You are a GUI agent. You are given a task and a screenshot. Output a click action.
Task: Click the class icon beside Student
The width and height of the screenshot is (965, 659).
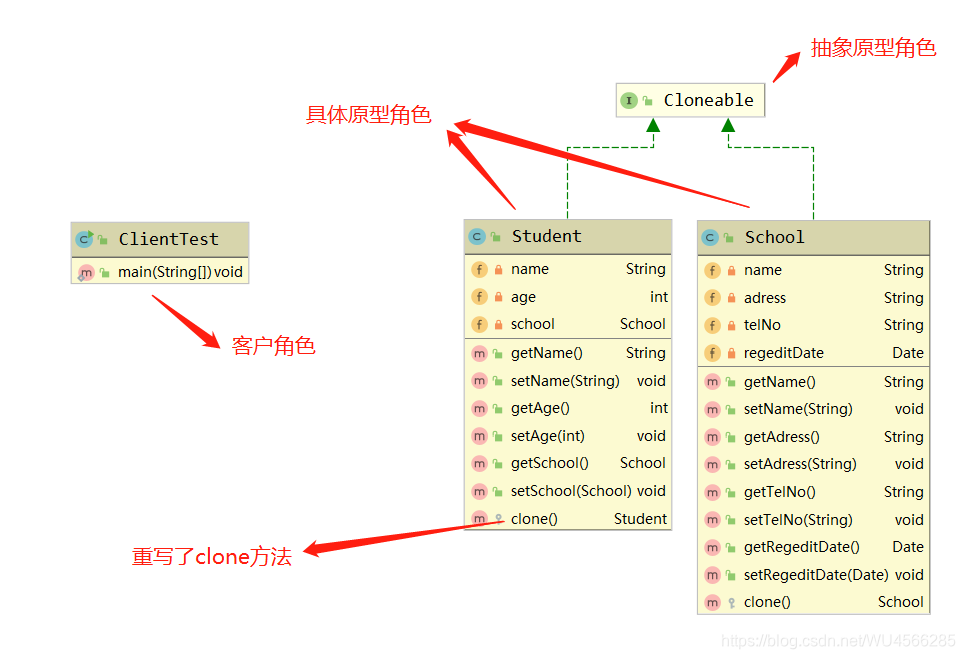pos(477,237)
